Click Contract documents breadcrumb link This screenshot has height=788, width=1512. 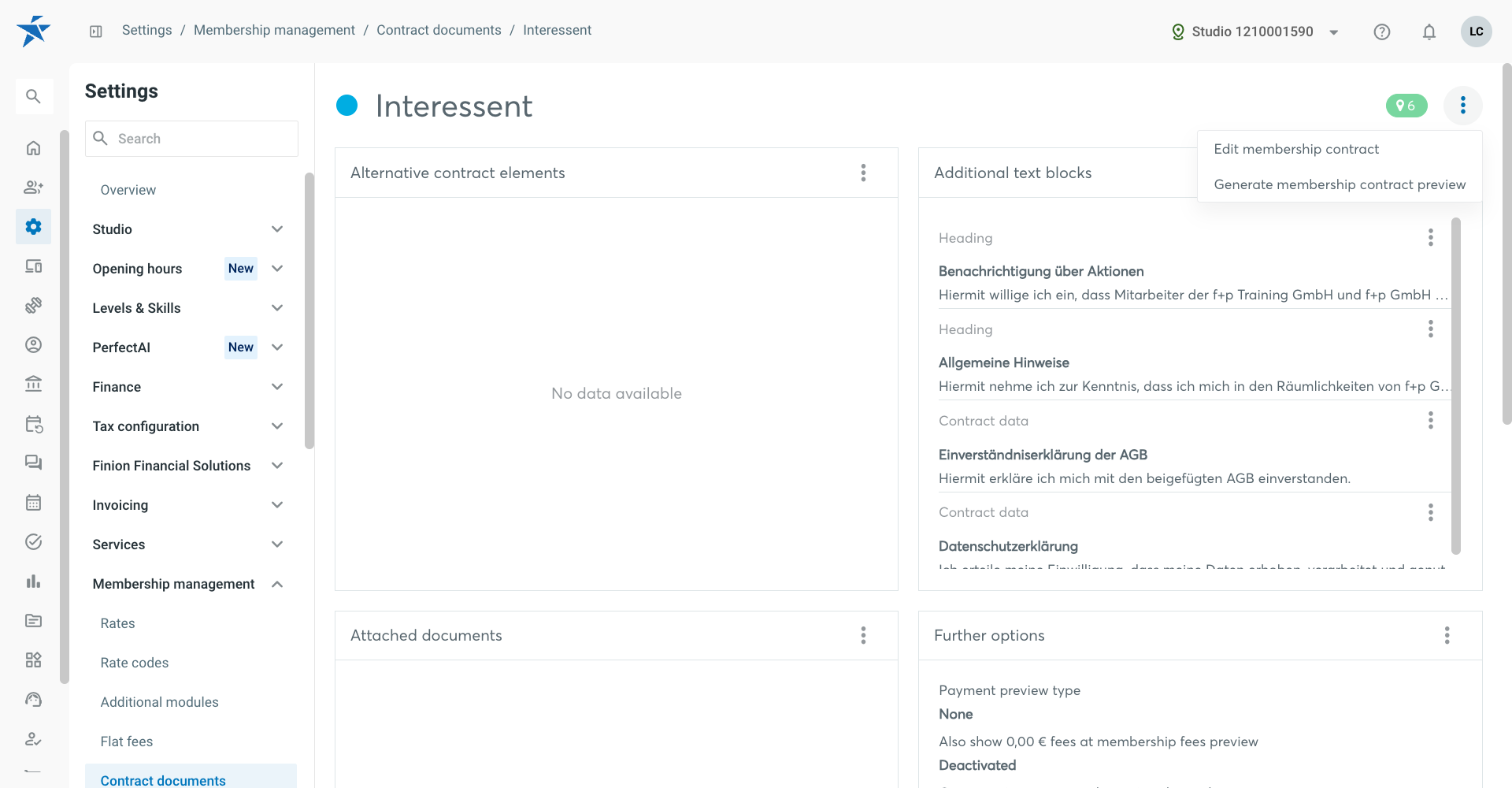pos(439,30)
